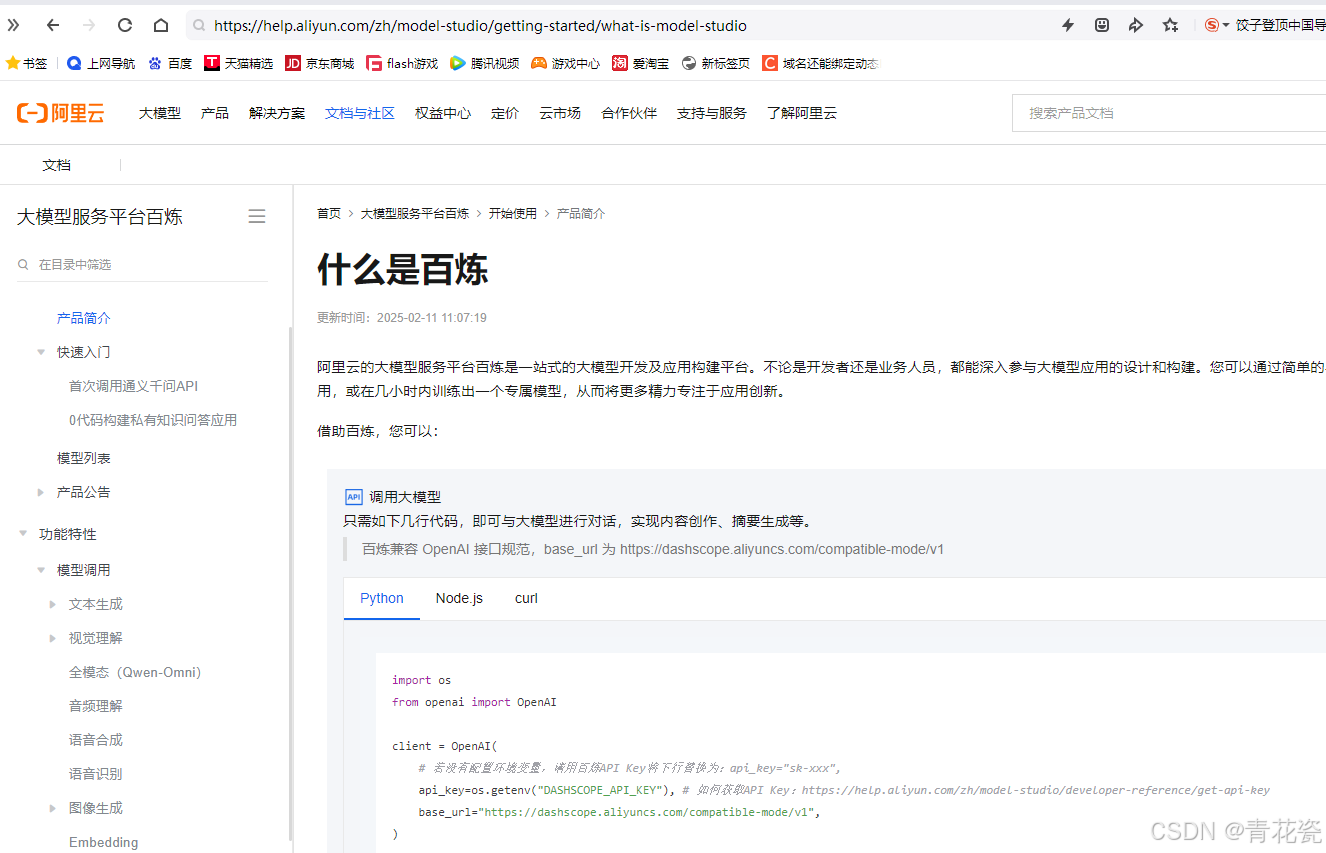The height and width of the screenshot is (853, 1326).
Task: Open the 游戏中心 bookmark
Action: (566, 63)
